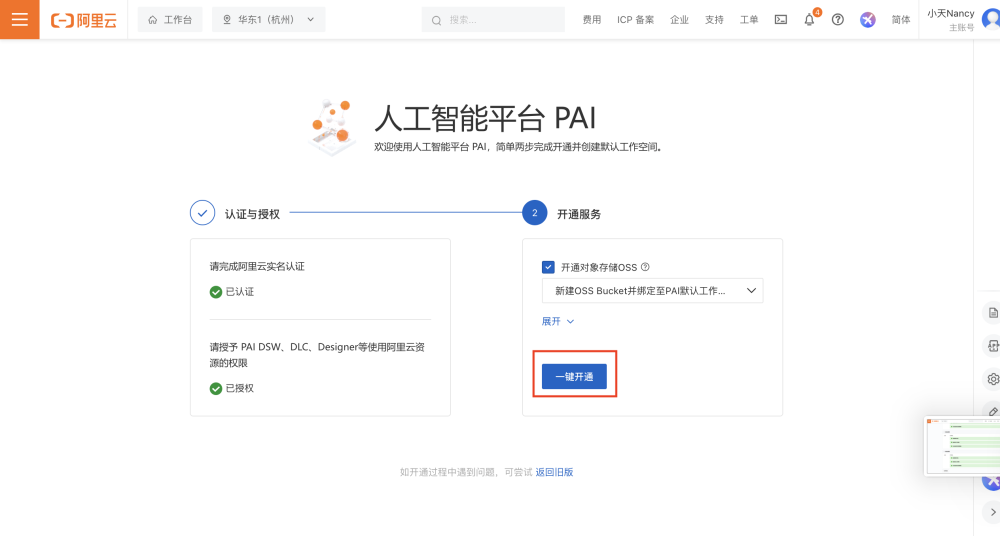Screen dimensions: 1000x536
Task: Click the 开通服务 step label
Action: click(579, 214)
